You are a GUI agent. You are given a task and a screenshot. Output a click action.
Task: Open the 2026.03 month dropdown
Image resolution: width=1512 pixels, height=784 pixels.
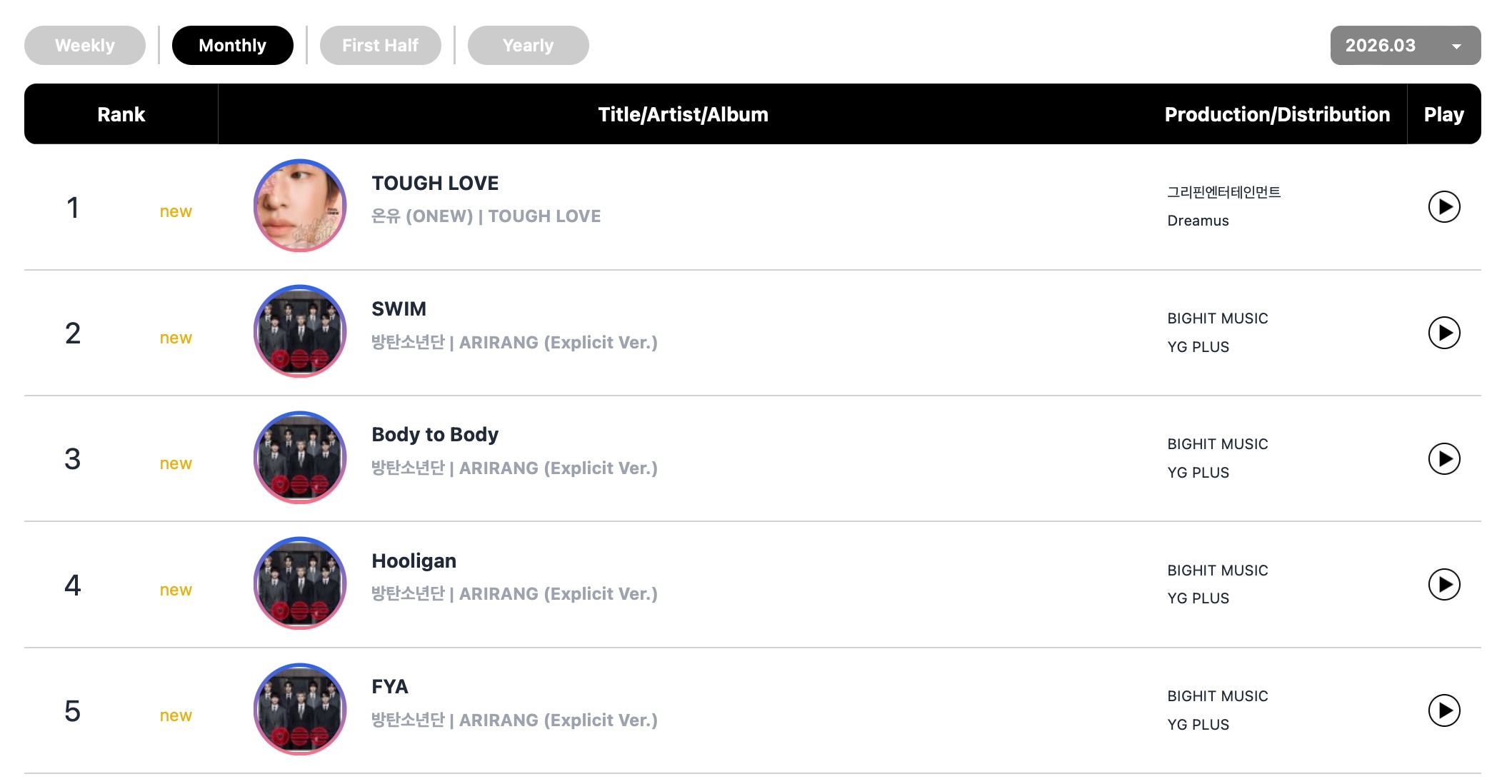(x=1405, y=46)
